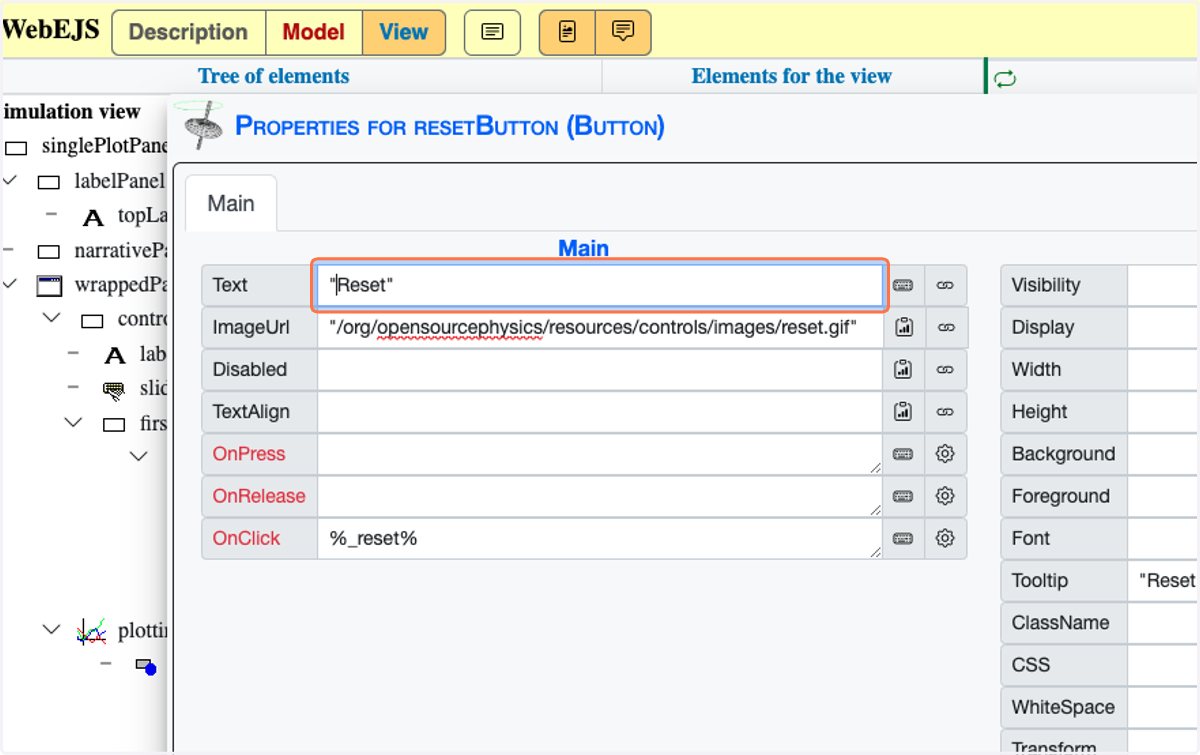Collapse the wrappedPanel tree node
Screen dimensions: 1200x755
[11, 285]
